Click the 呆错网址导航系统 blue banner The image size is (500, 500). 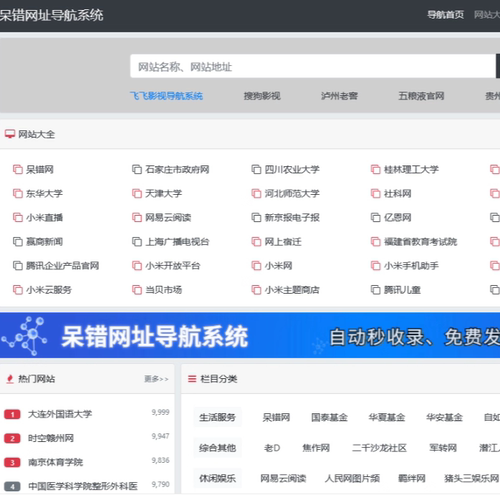click(x=250, y=335)
